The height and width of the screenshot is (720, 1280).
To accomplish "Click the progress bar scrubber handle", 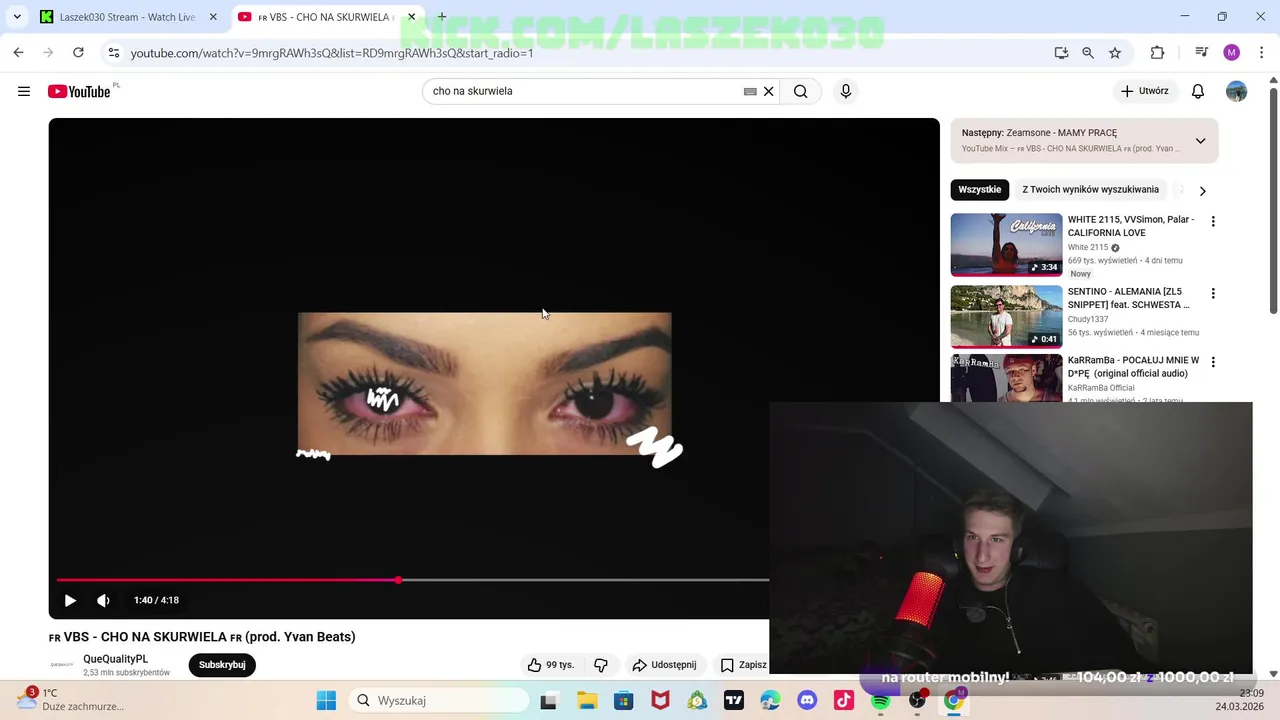I will [398, 580].
